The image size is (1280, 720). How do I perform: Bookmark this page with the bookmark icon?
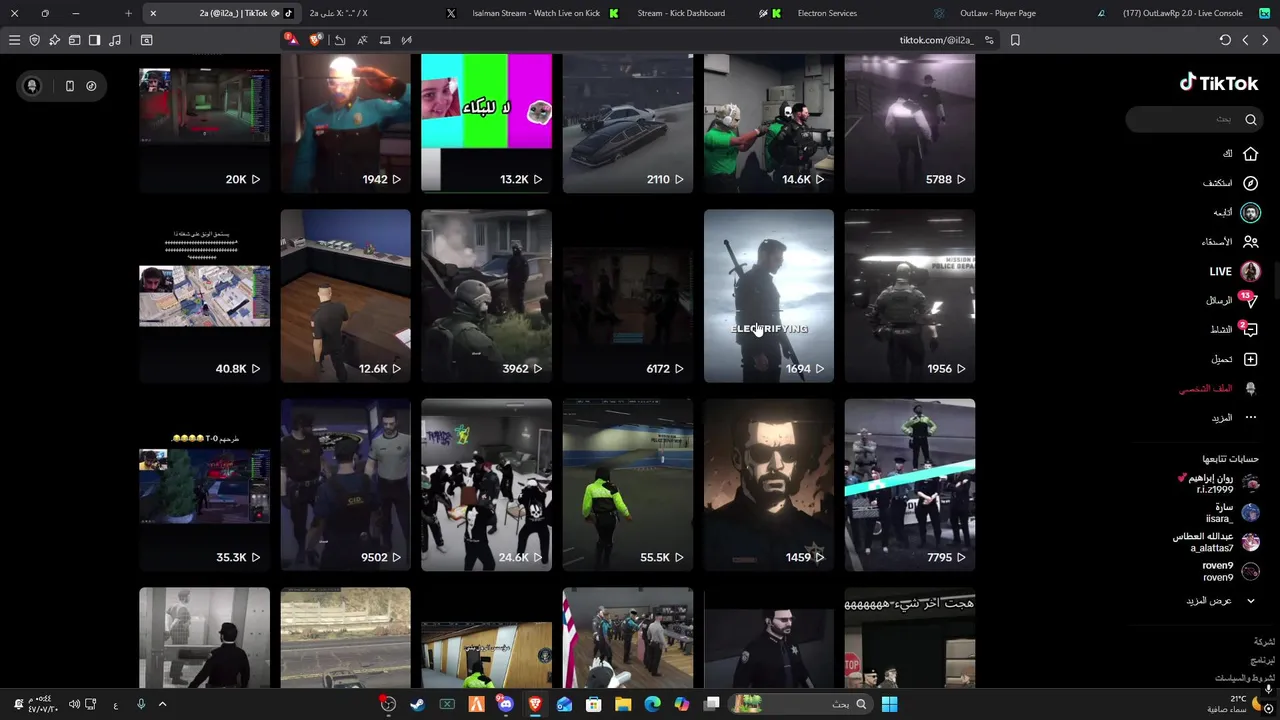pos(1015,40)
